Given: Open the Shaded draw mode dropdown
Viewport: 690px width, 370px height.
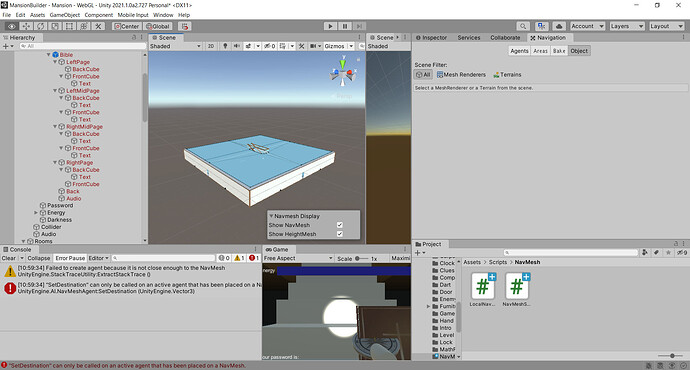Looking at the screenshot, I should [175, 46].
